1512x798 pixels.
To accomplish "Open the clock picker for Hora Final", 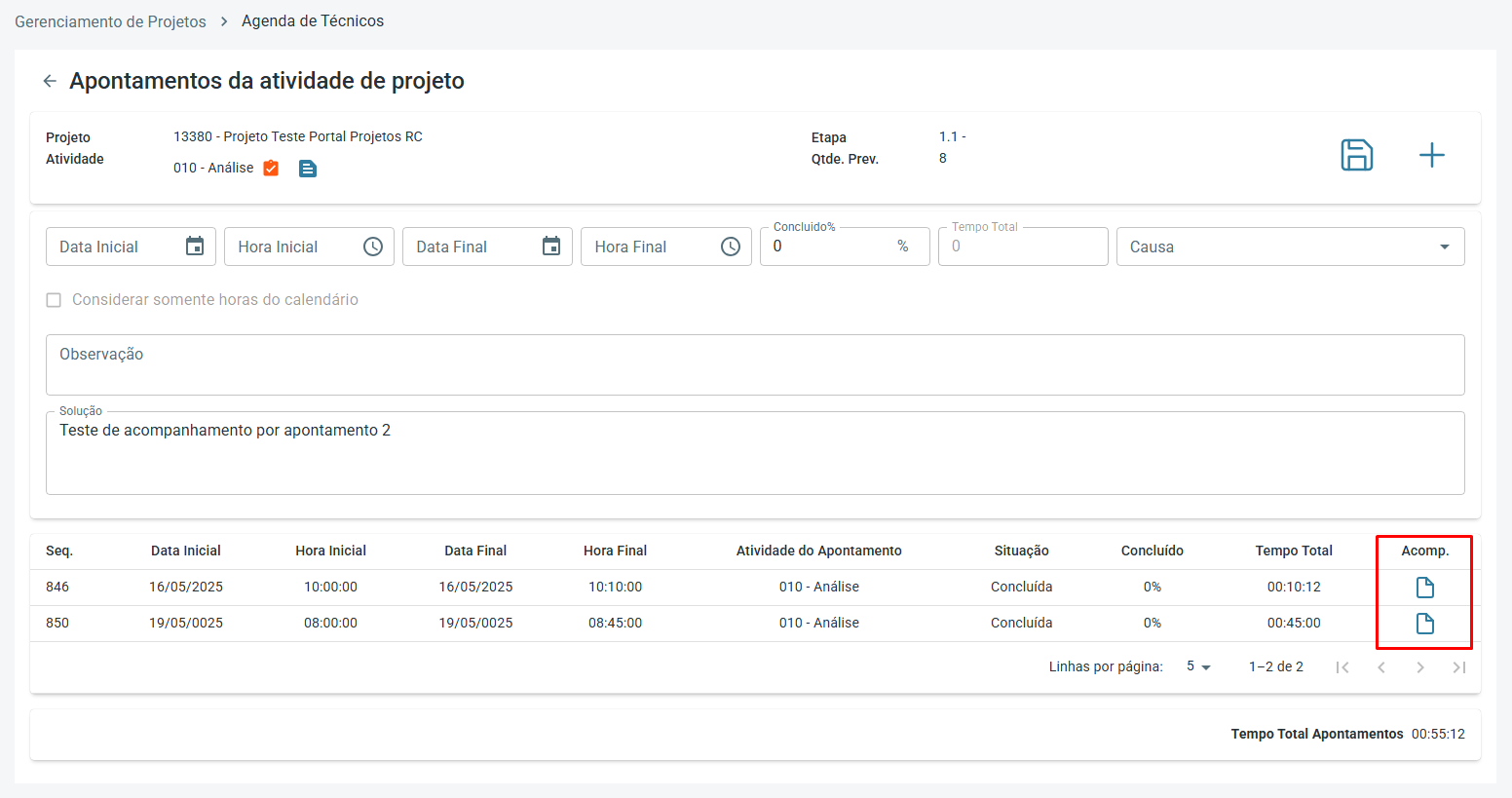I will (x=731, y=247).
